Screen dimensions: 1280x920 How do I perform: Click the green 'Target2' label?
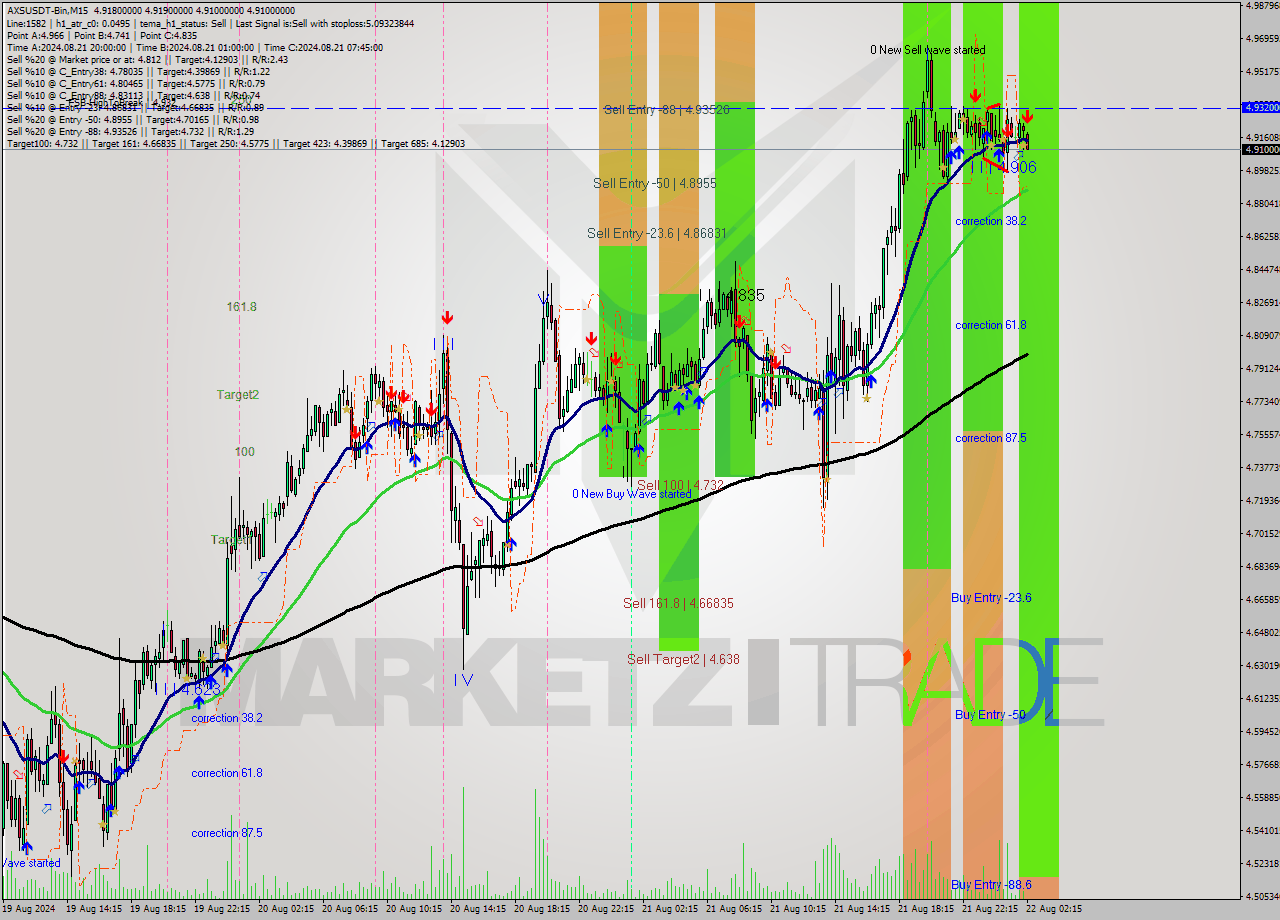coord(238,395)
